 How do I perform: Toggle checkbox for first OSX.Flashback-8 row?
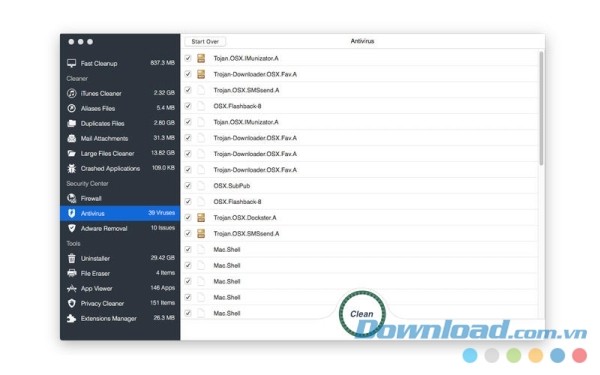point(188,106)
